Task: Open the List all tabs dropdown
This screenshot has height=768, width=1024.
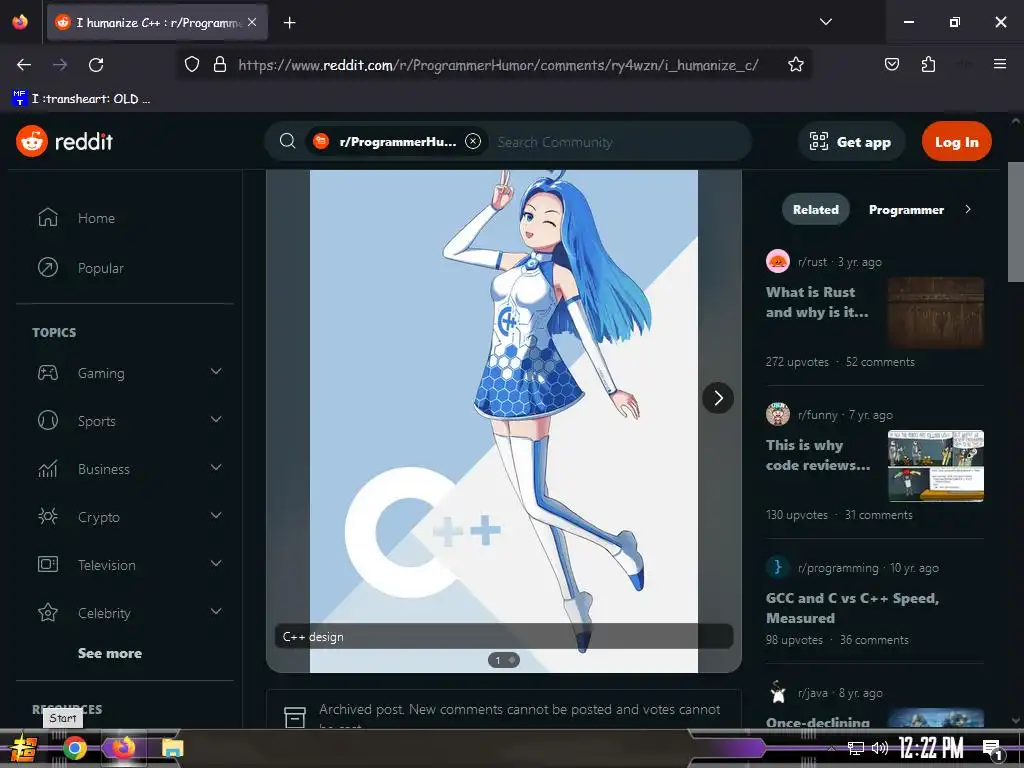Action: [825, 22]
